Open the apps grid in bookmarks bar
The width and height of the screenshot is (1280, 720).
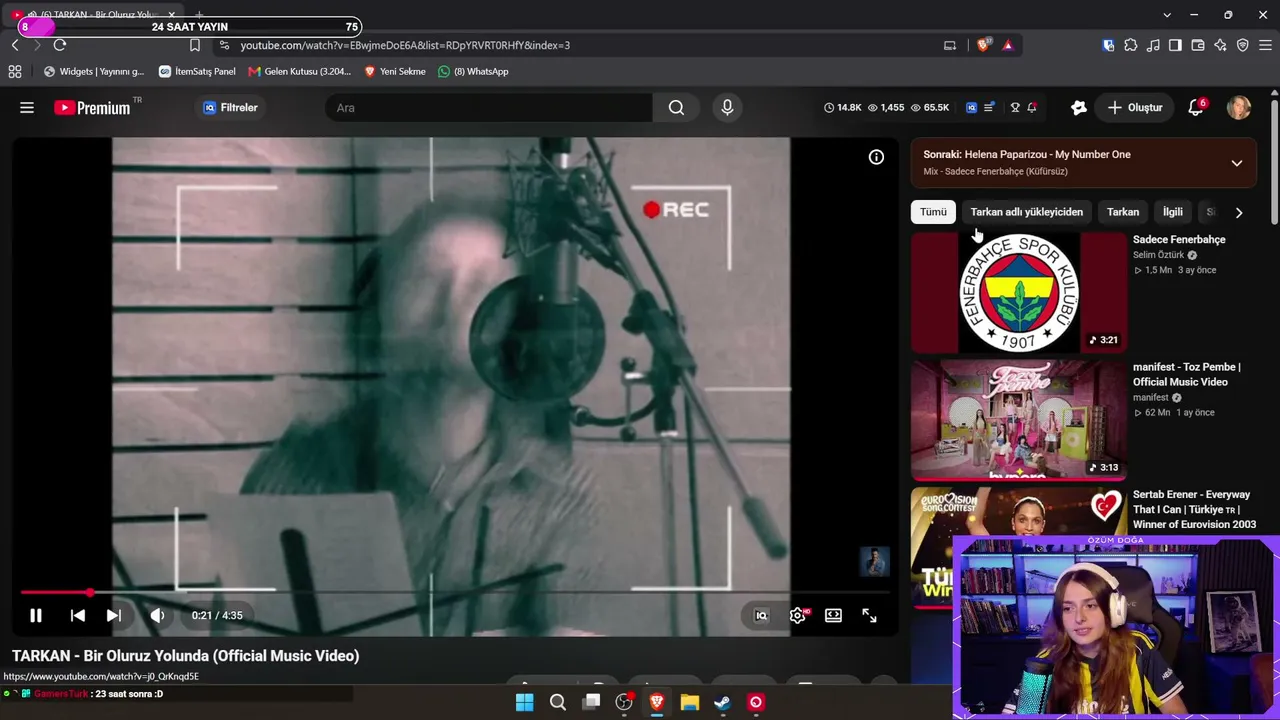click(x=15, y=72)
